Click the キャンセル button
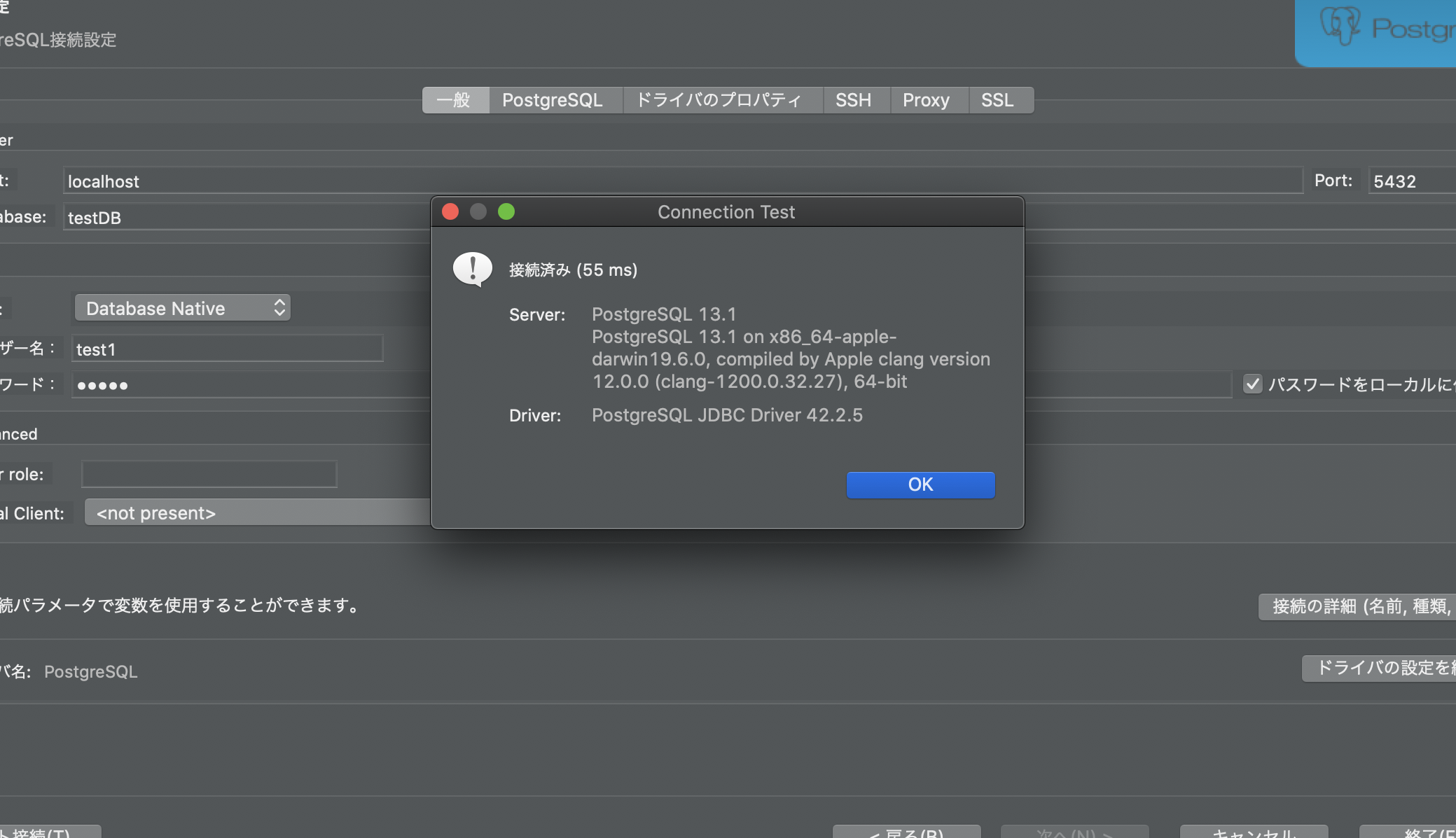1456x838 pixels. pyautogui.click(x=1254, y=832)
